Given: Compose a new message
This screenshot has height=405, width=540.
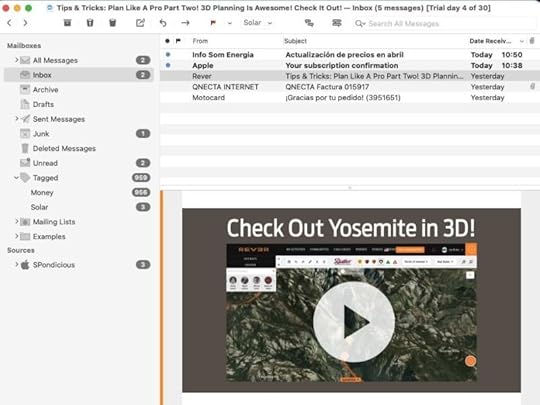Looking at the screenshot, I should pyautogui.click(x=140, y=23).
